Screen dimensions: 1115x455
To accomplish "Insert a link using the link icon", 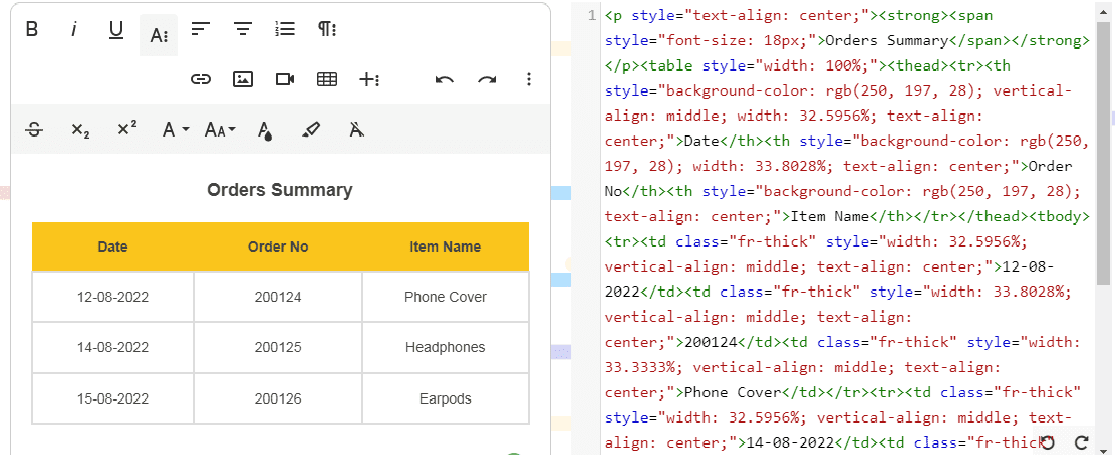I will (201, 79).
